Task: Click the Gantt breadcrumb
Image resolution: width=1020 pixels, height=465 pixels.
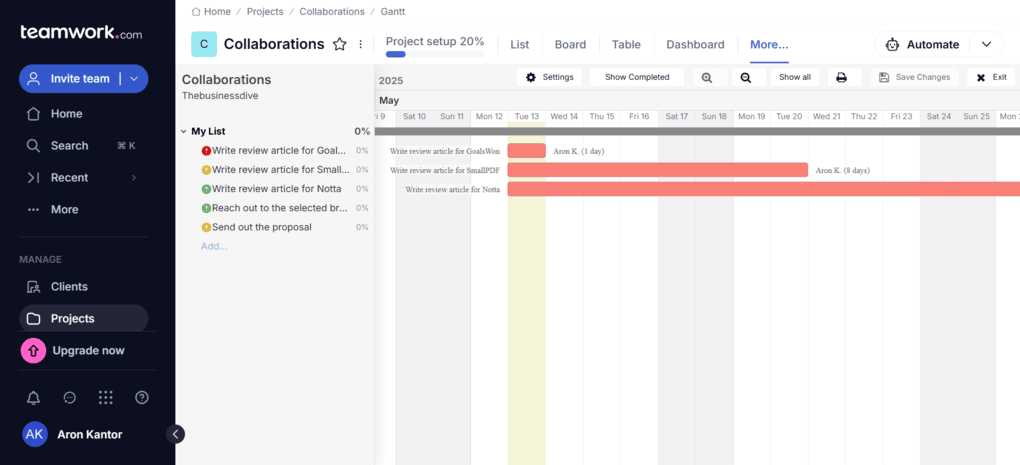Action: point(393,12)
